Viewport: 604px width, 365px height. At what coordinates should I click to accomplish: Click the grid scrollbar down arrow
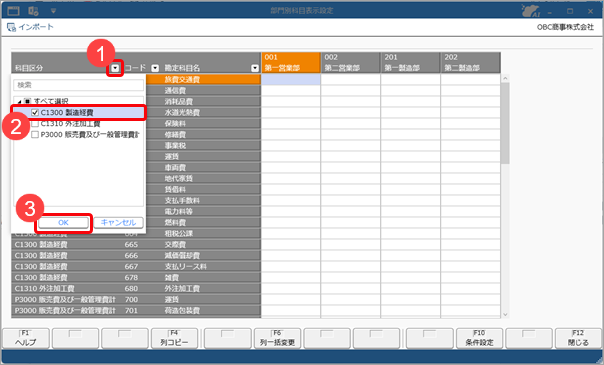[x=505, y=315]
